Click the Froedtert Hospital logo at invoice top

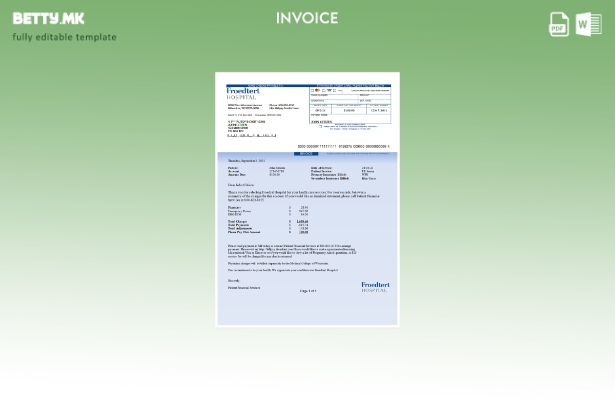(244, 92)
